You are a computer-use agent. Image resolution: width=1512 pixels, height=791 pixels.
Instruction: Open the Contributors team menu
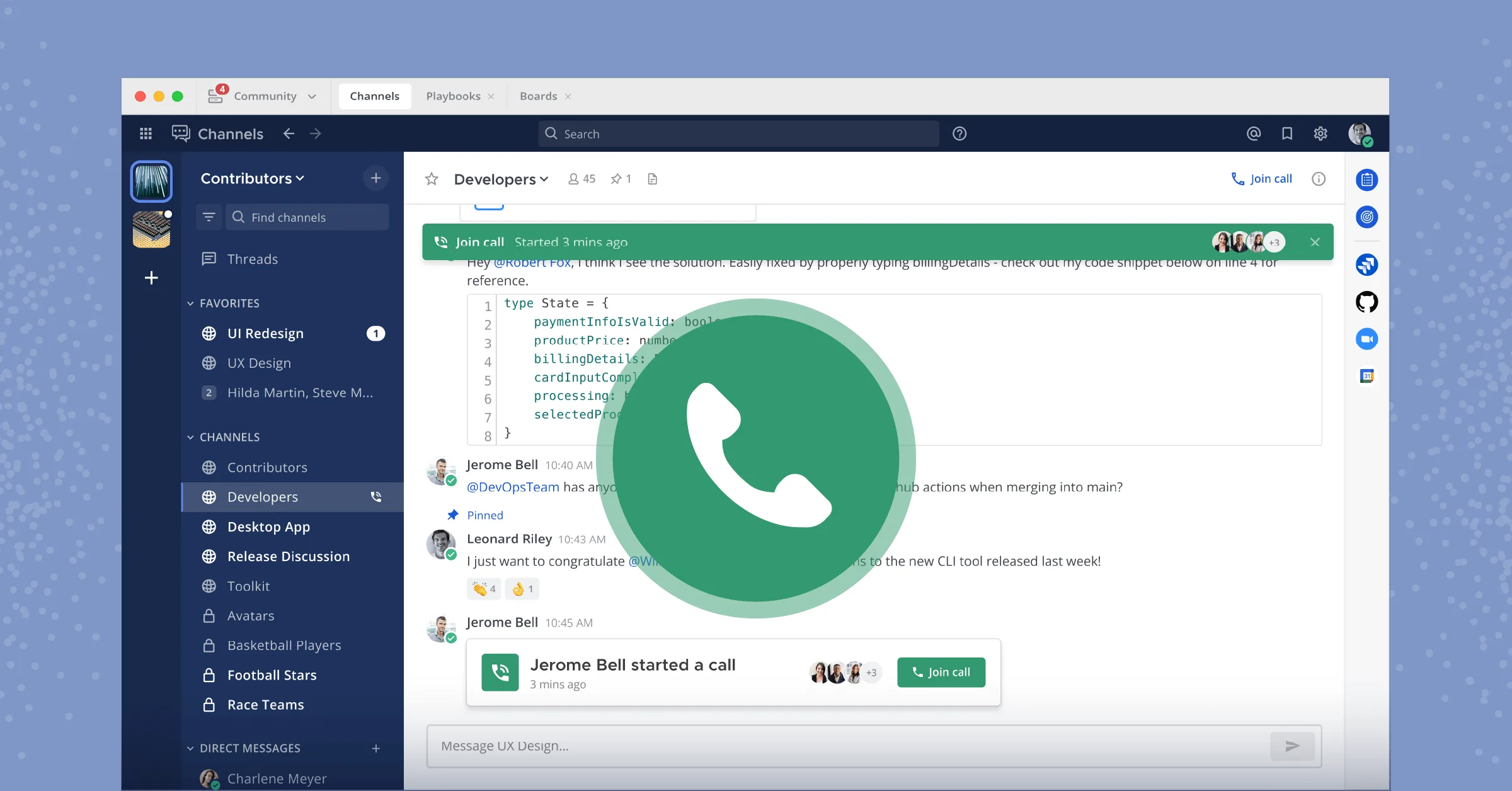pos(253,178)
